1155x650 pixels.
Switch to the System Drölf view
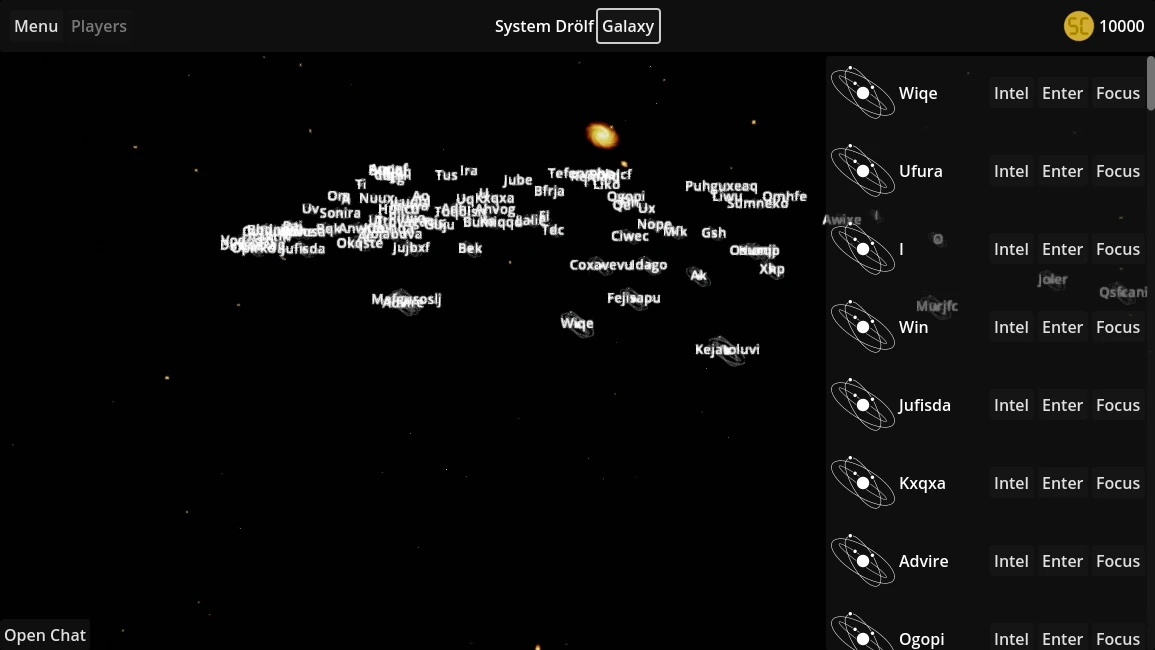544,26
